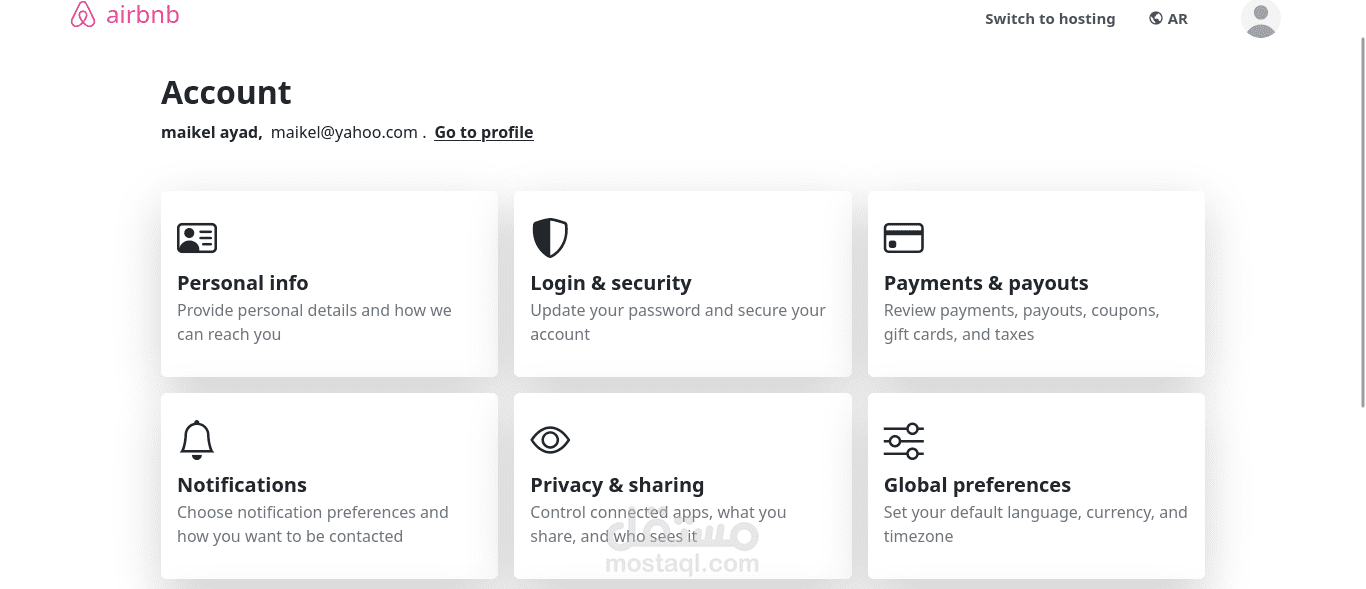Screen dimensions: 1366x589
Task: Open the Login & security card
Action: point(682,284)
